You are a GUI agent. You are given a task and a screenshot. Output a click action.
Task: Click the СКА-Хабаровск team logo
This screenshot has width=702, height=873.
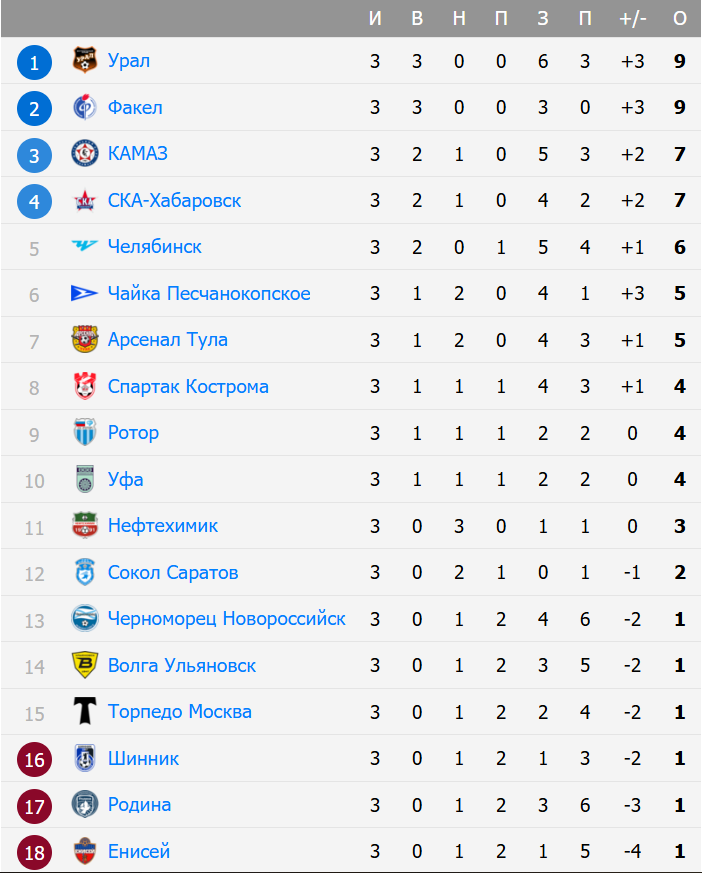[85, 201]
